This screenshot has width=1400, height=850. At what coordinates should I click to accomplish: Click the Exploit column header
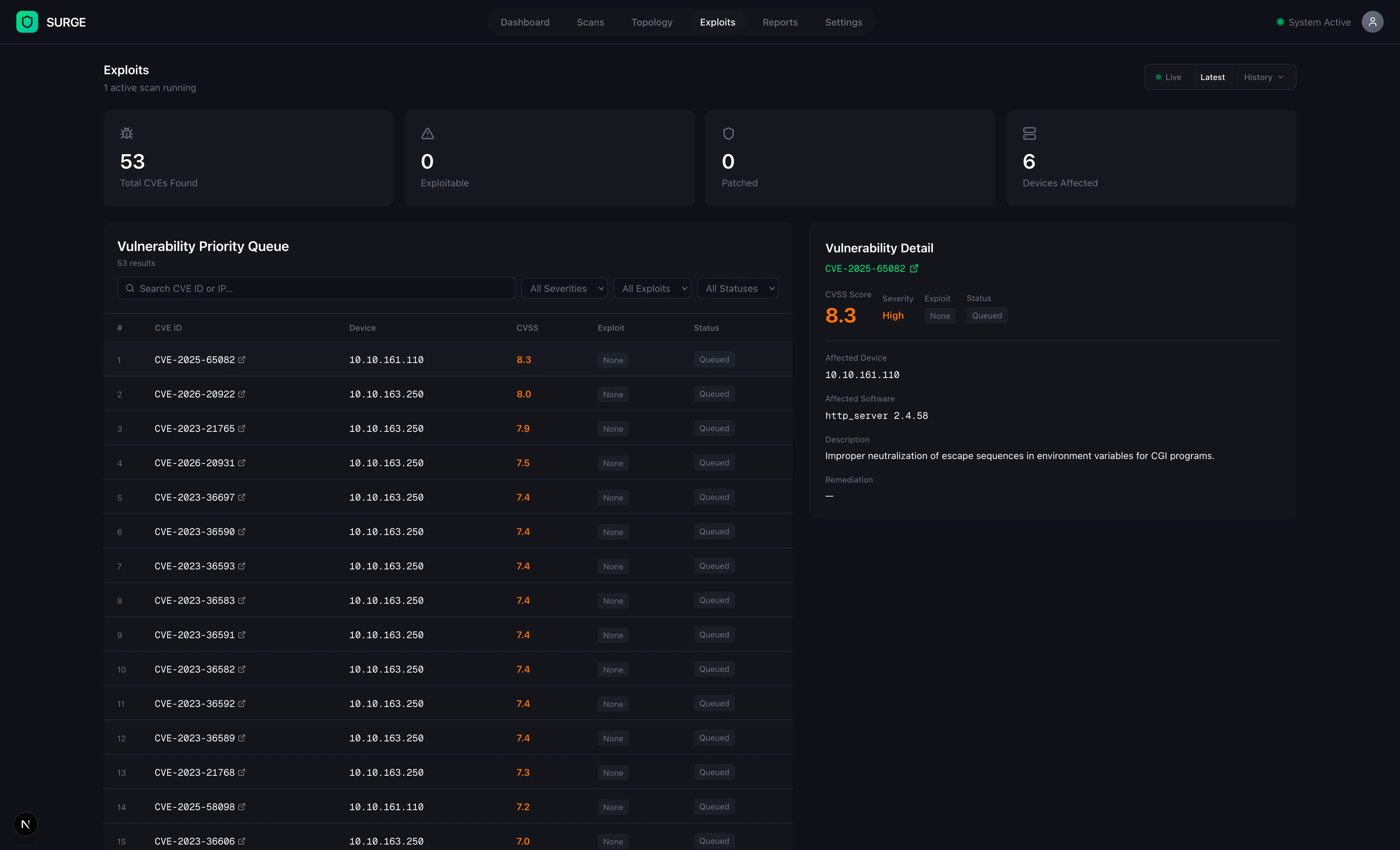(611, 328)
